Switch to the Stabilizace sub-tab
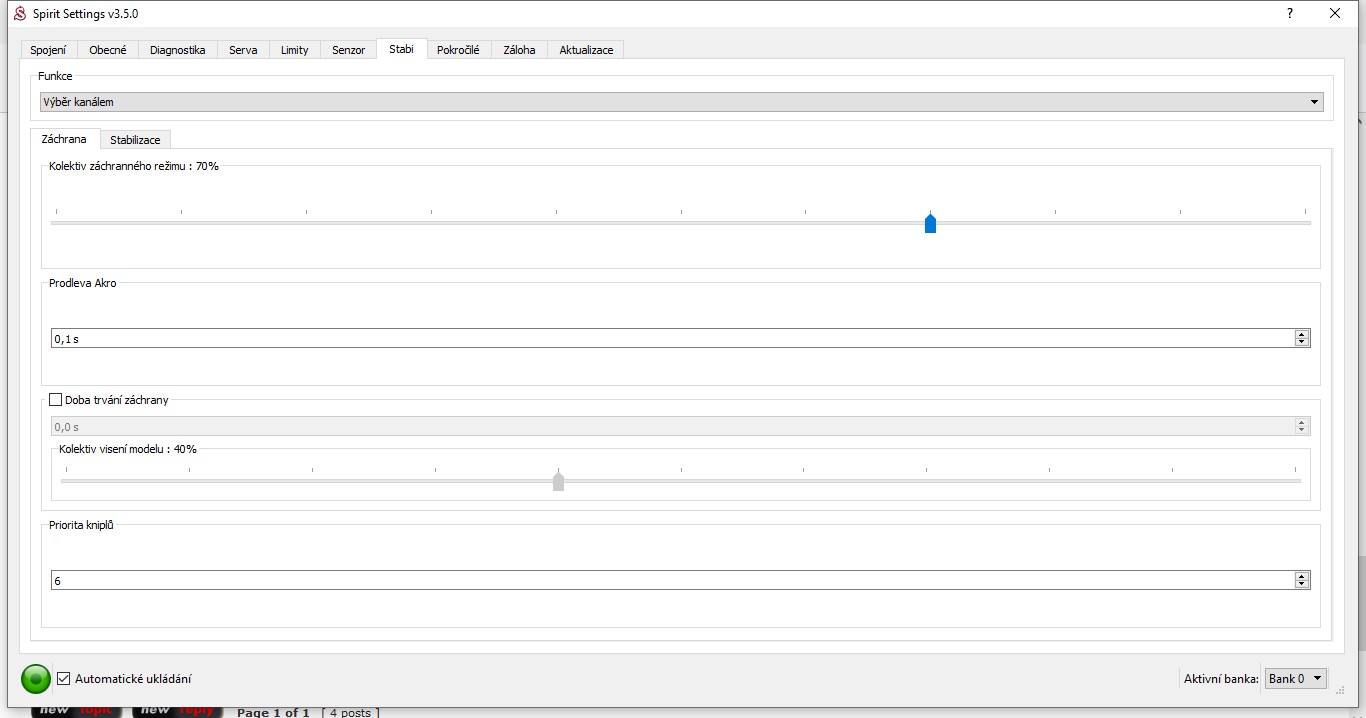 coord(135,140)
